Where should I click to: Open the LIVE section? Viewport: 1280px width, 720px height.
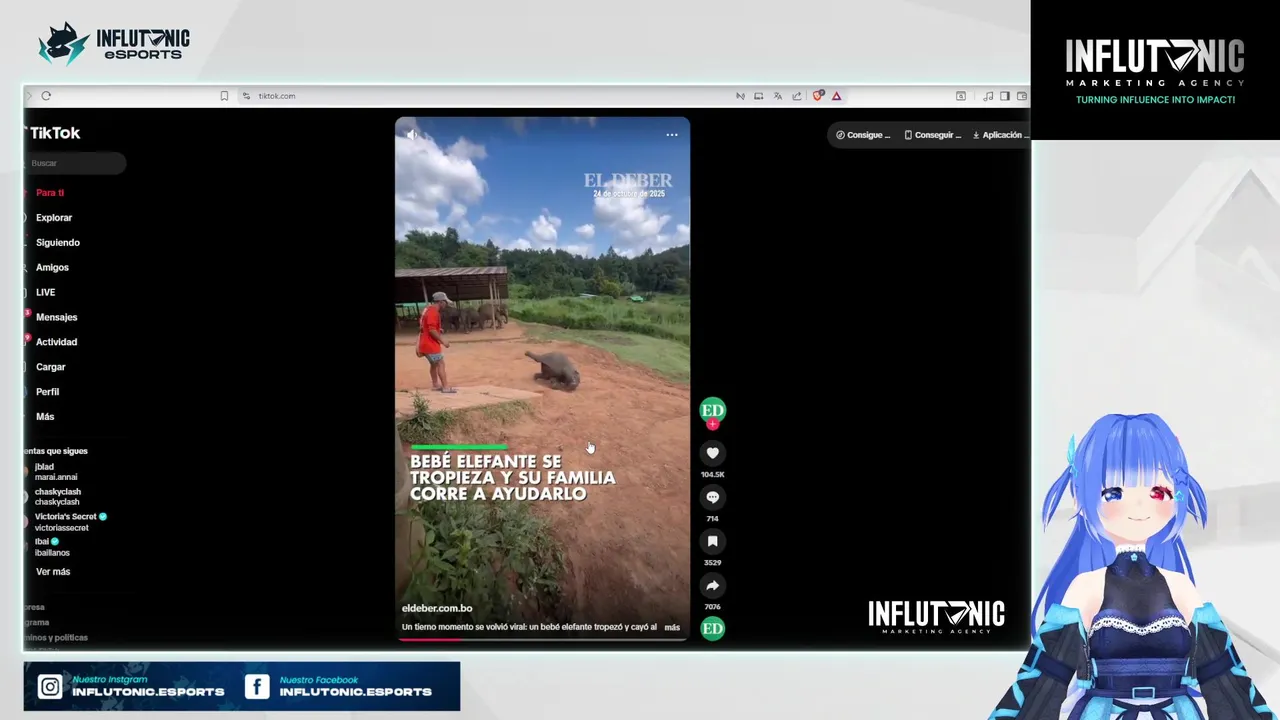pos(45,293)
